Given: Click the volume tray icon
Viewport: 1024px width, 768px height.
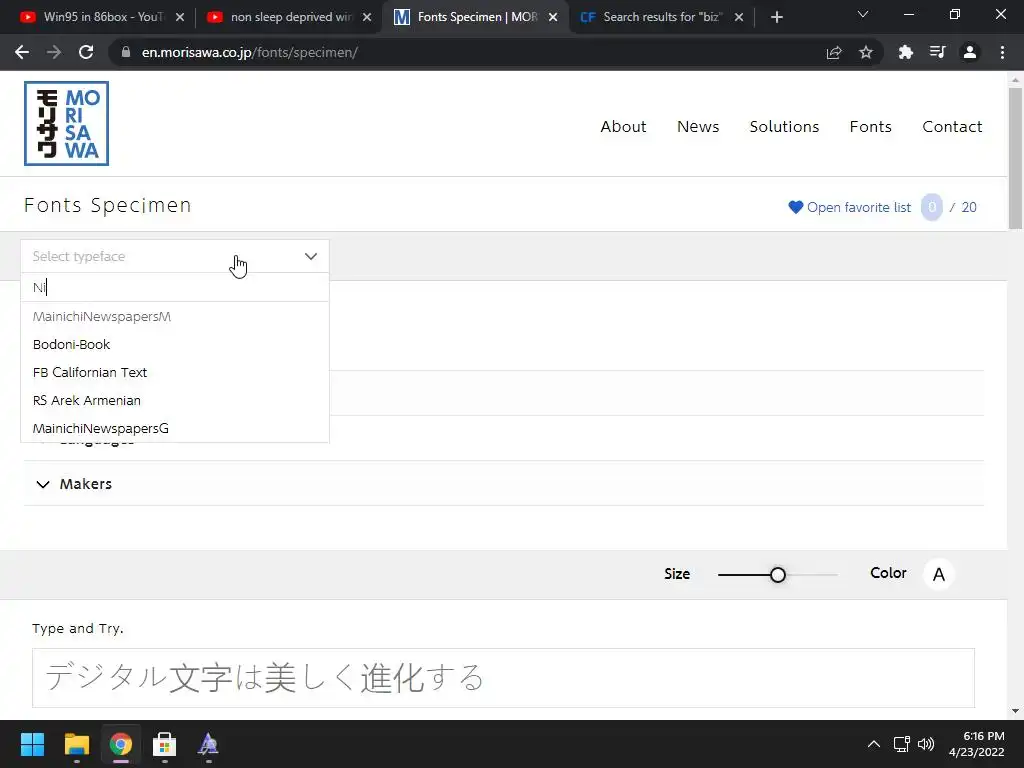Looking at the screenshot, I should click(926, 744).
